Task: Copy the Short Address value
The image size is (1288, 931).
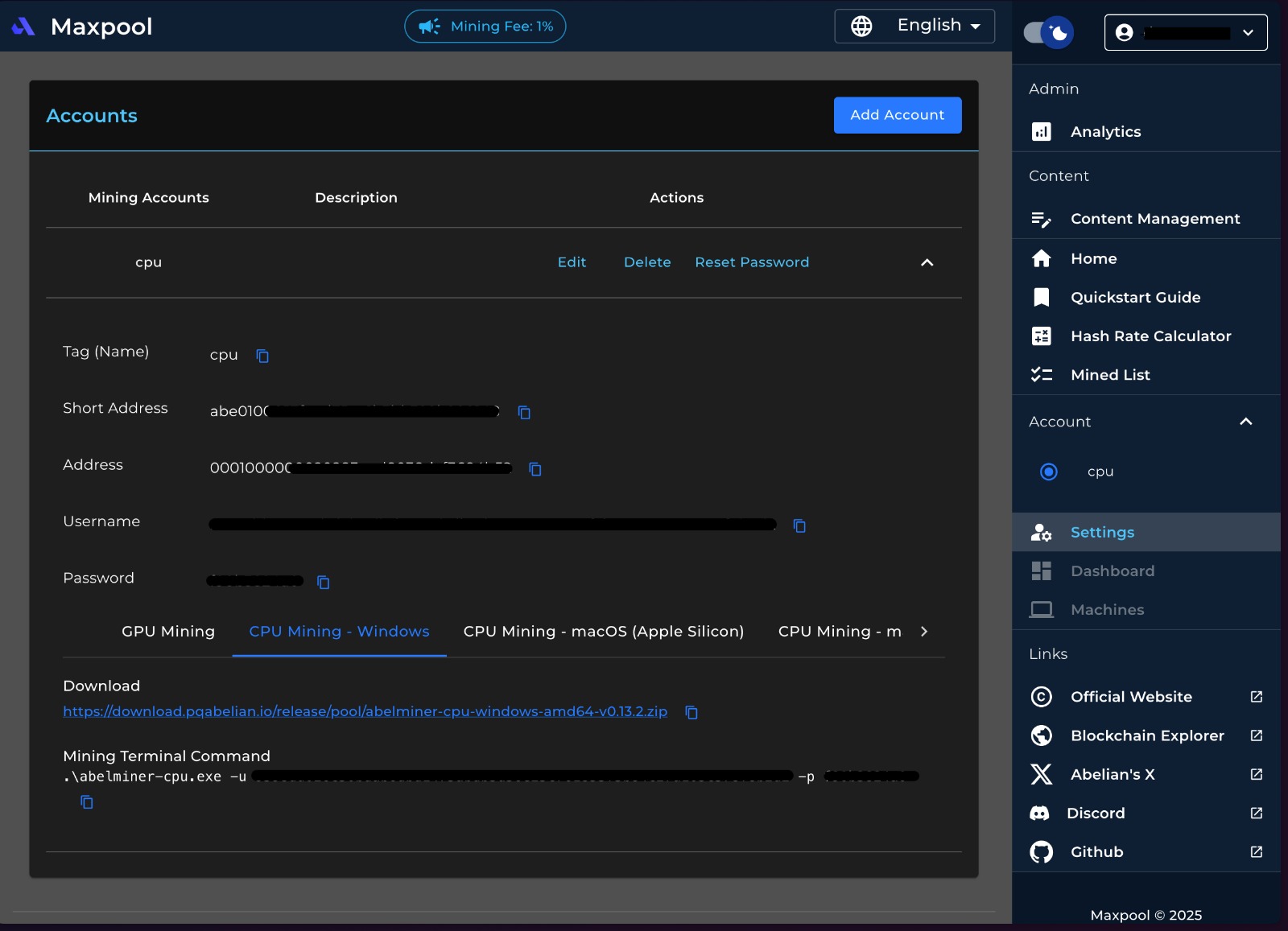Action: coord(524,412)
